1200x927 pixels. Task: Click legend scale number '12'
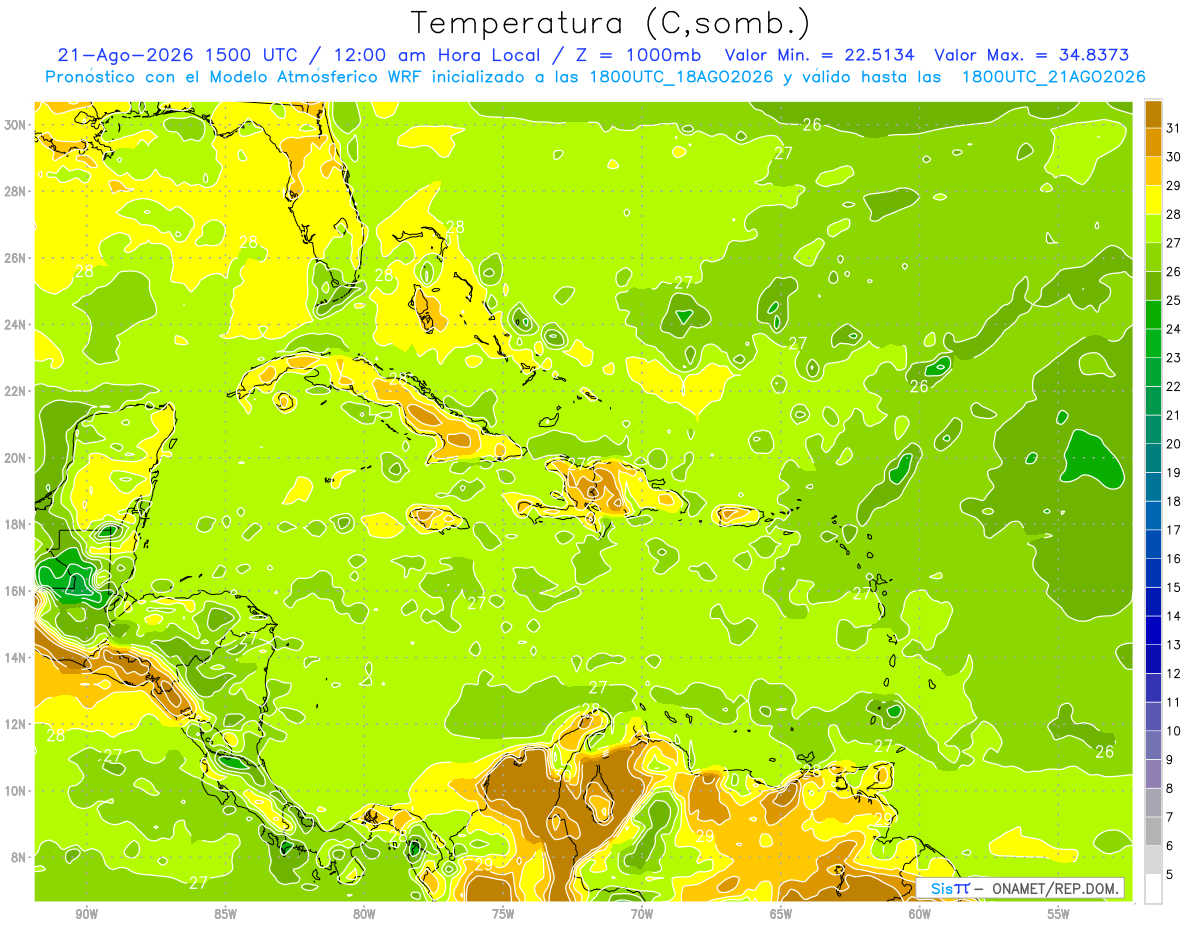pos(1174,674)
